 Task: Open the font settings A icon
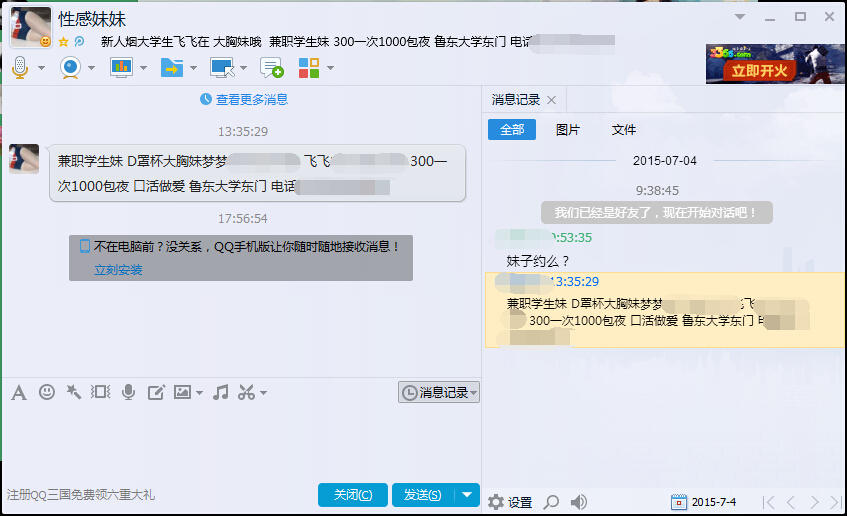19,392
